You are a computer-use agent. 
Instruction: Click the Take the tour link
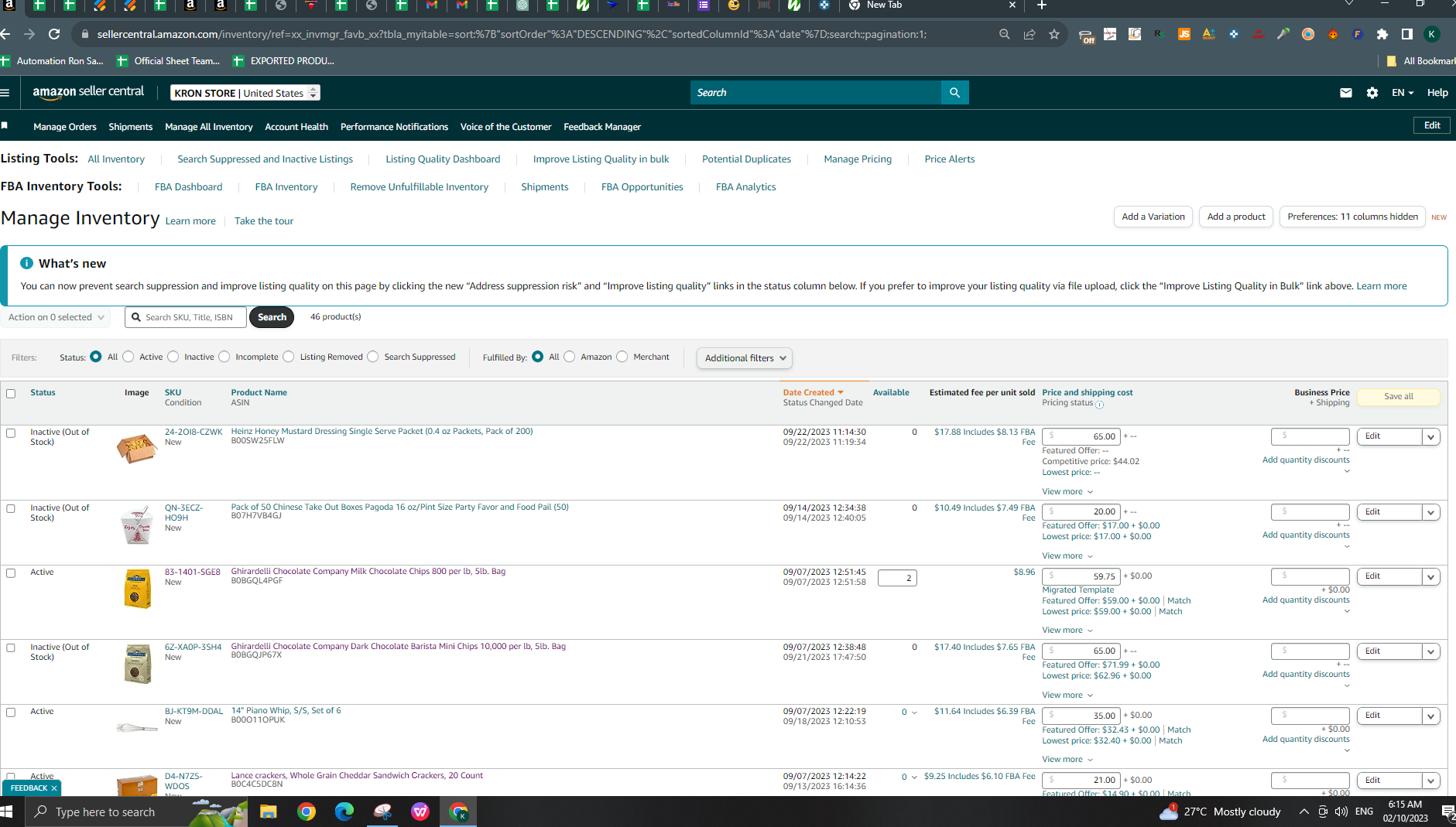pos(264,221)
